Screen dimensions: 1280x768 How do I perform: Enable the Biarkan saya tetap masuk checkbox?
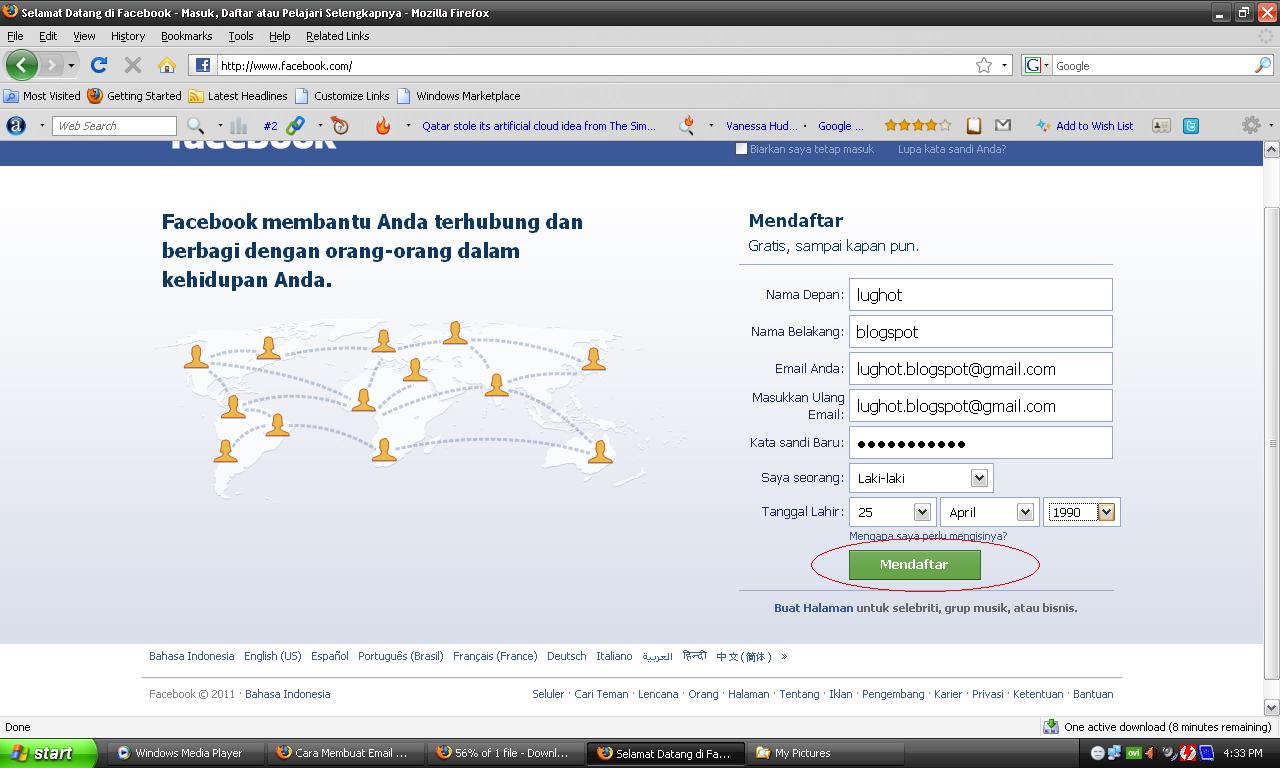tap(741, 148)
